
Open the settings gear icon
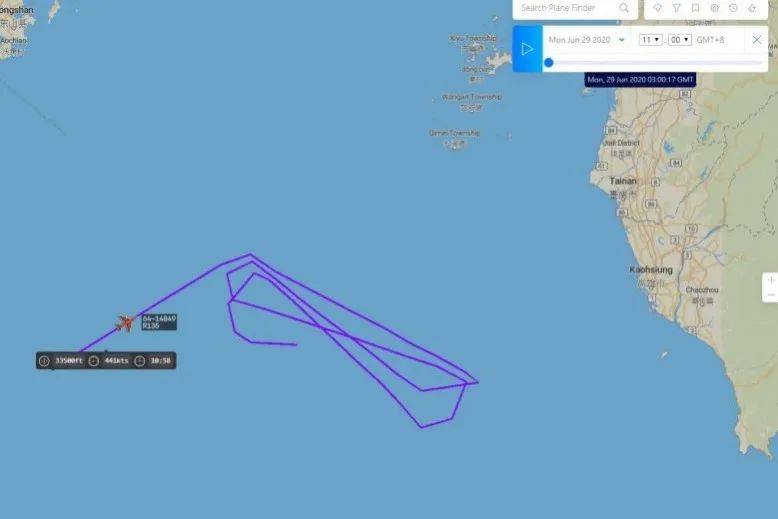[x=714, y=8]
